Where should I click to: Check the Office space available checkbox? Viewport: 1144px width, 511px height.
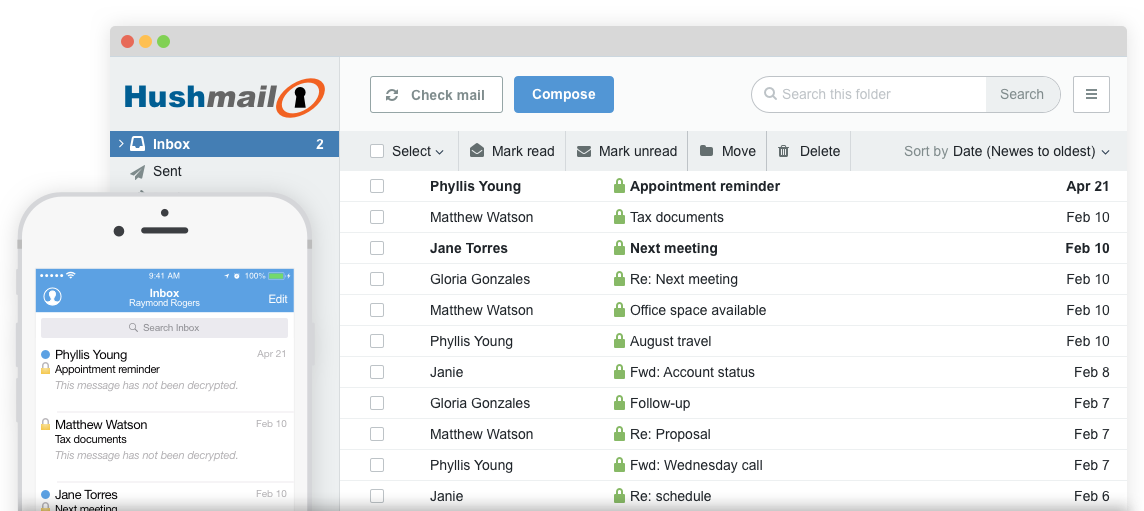pyautogui.click(x=376, y=310)
